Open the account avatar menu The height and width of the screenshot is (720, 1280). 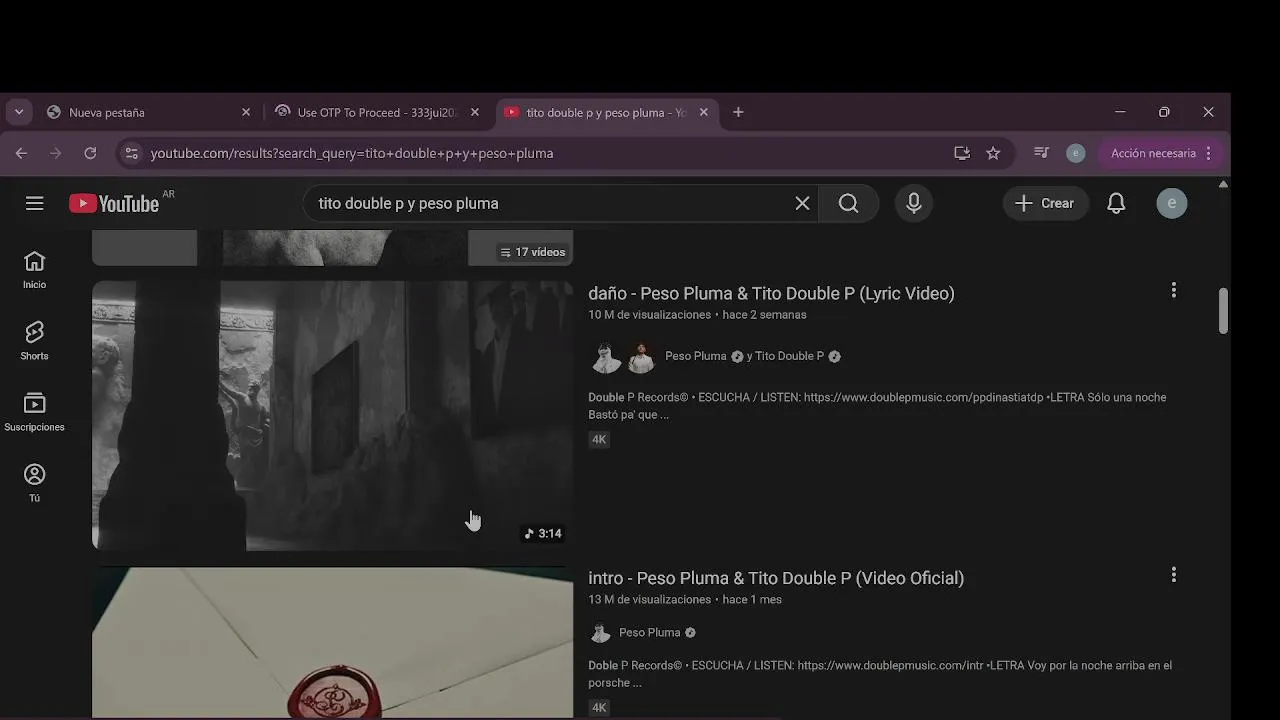[x=1172, y=204]
